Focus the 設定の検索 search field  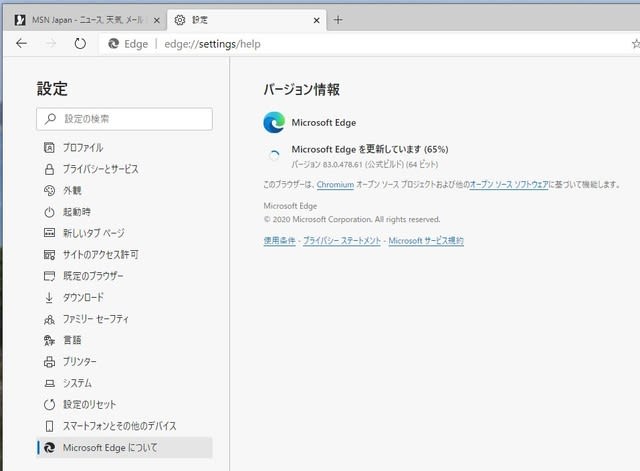point(124,119)
